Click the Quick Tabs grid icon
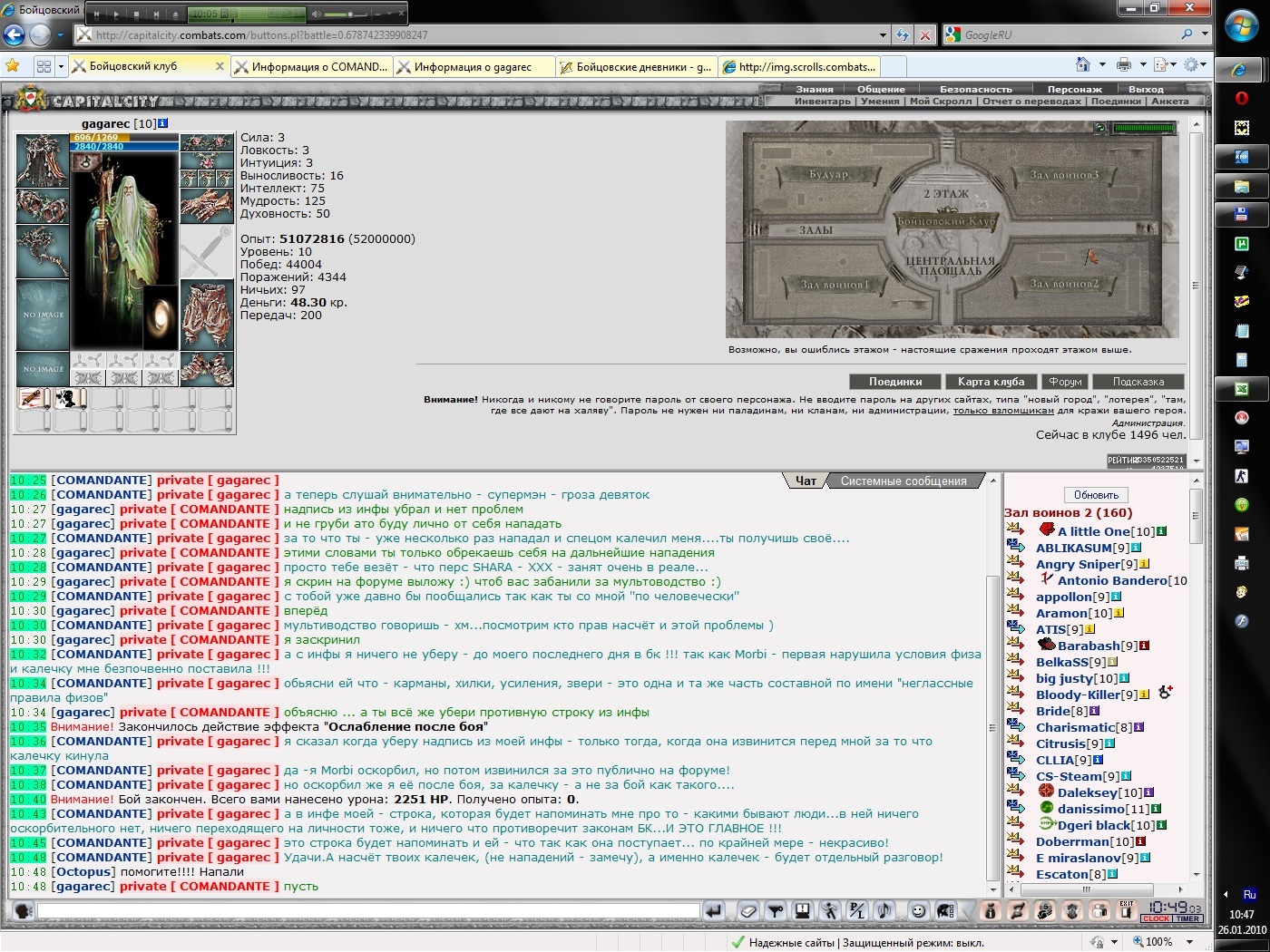 tap(44, 66)
